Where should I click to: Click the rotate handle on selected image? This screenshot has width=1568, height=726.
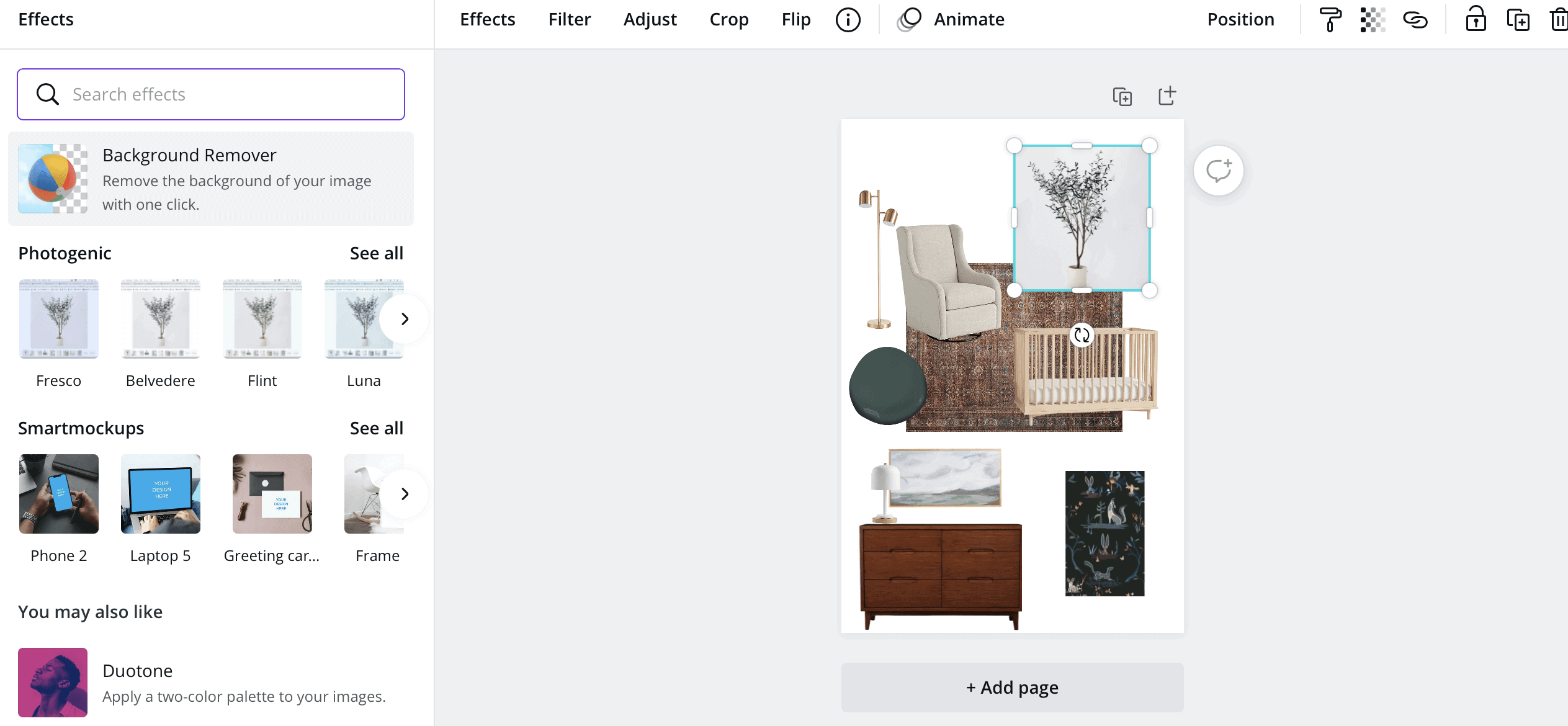pos(1081,336)
